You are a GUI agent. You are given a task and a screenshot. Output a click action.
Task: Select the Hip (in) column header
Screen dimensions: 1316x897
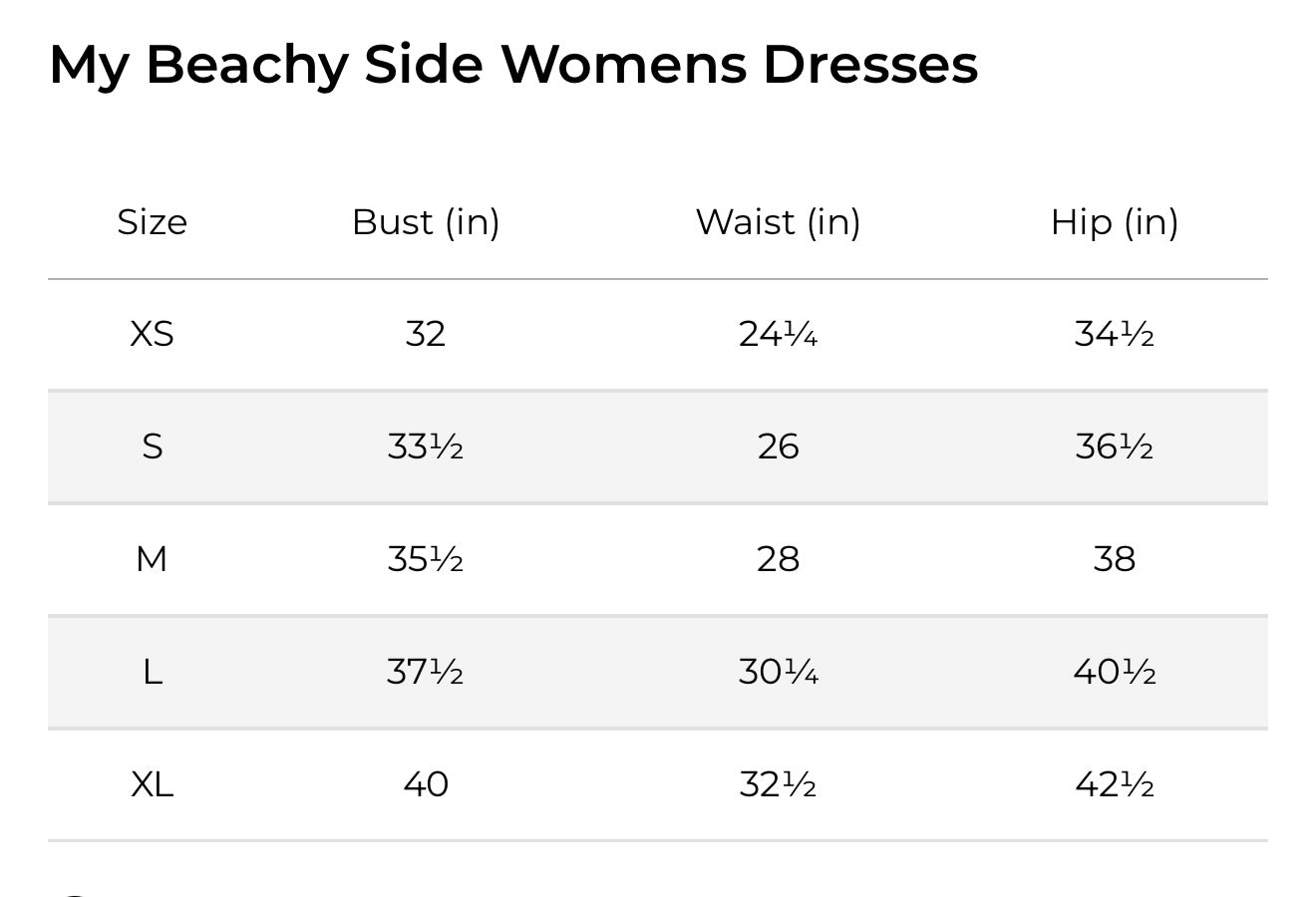[1115, 221]
